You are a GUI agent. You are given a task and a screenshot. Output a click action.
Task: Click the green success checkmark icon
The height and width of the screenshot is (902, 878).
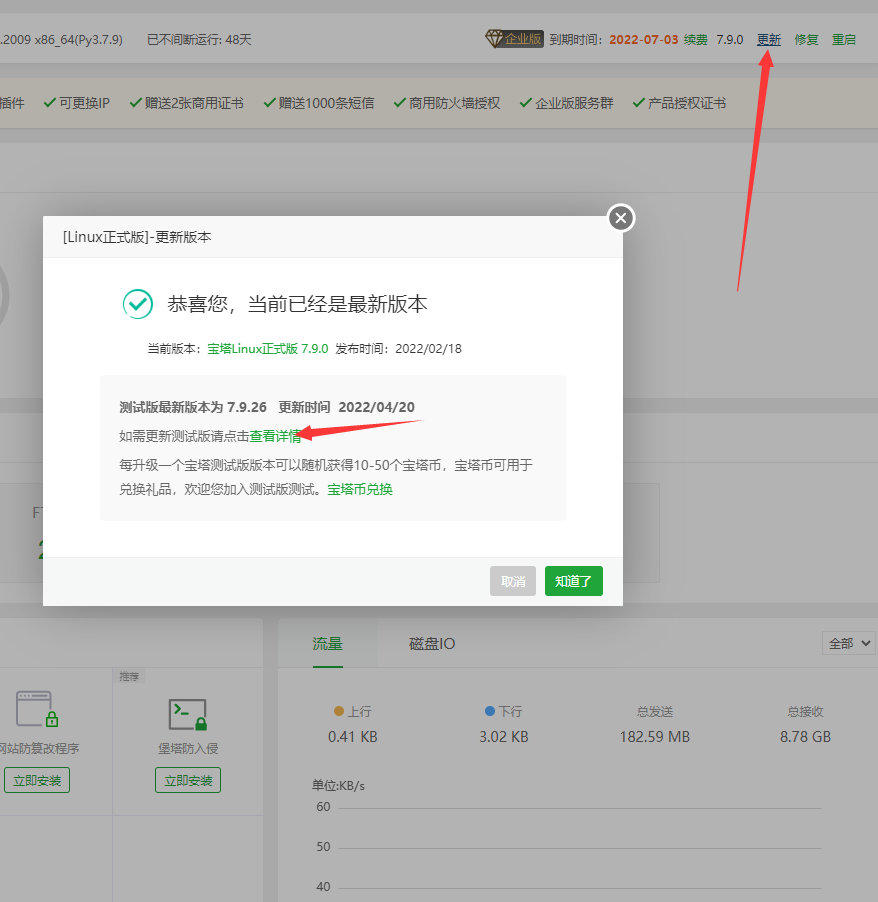(138, 304)
